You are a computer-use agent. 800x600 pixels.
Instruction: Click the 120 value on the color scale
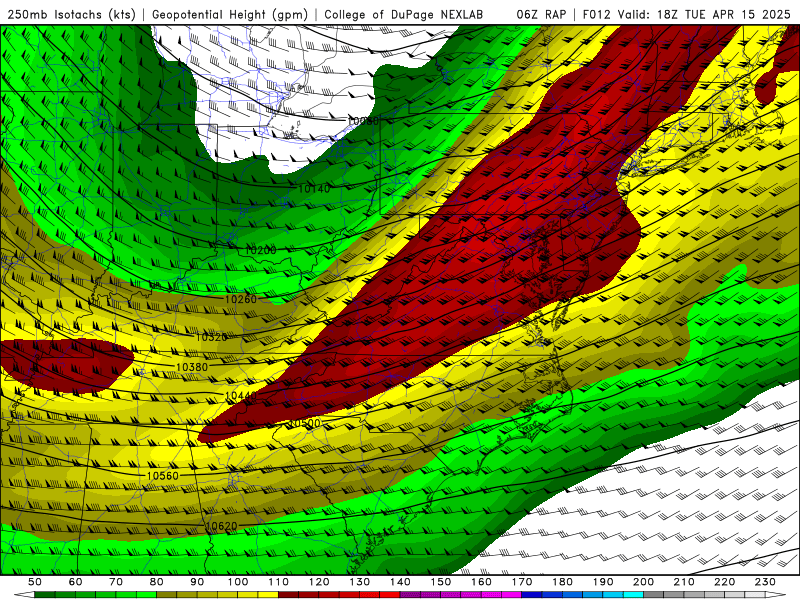point(319,582)
